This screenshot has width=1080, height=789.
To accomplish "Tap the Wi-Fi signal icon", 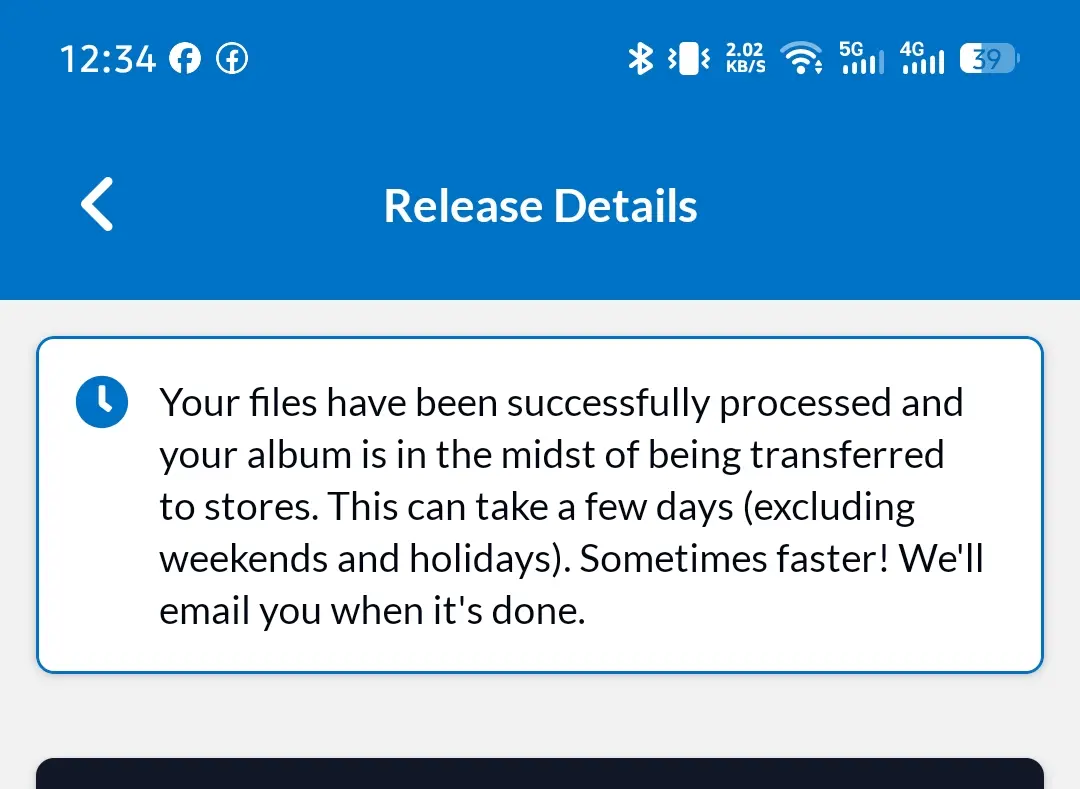I will 801,58.
